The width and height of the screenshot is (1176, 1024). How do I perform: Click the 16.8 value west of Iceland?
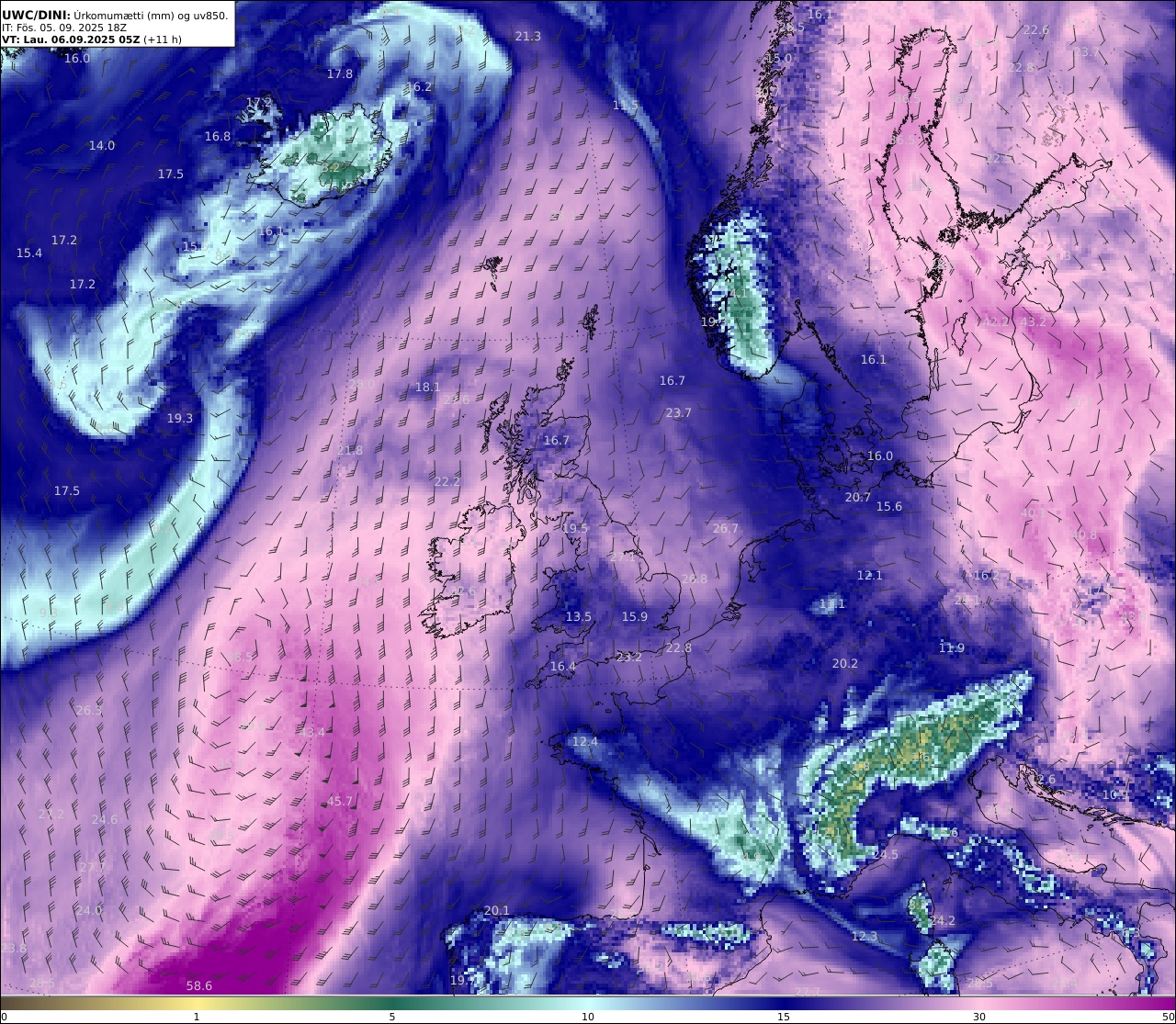pyautogui.click(x=218, y=136)
